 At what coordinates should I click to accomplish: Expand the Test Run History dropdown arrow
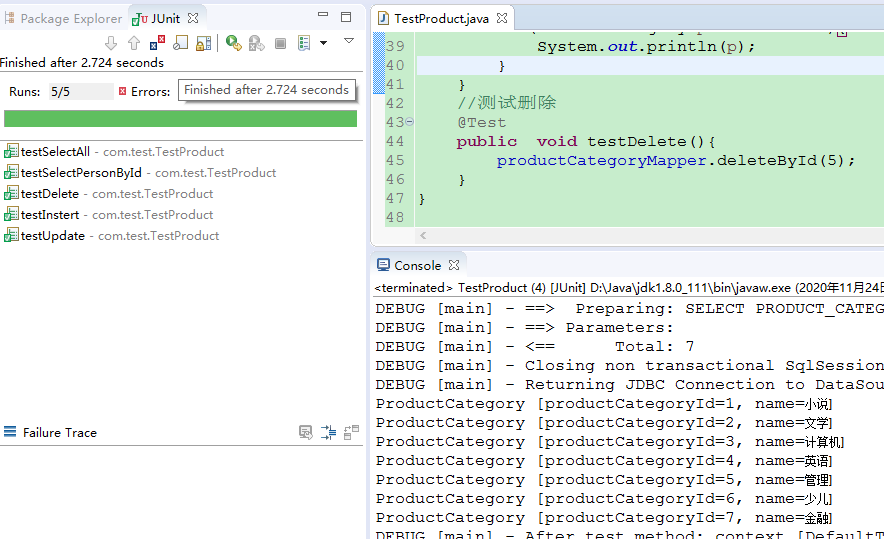[324, 43]
